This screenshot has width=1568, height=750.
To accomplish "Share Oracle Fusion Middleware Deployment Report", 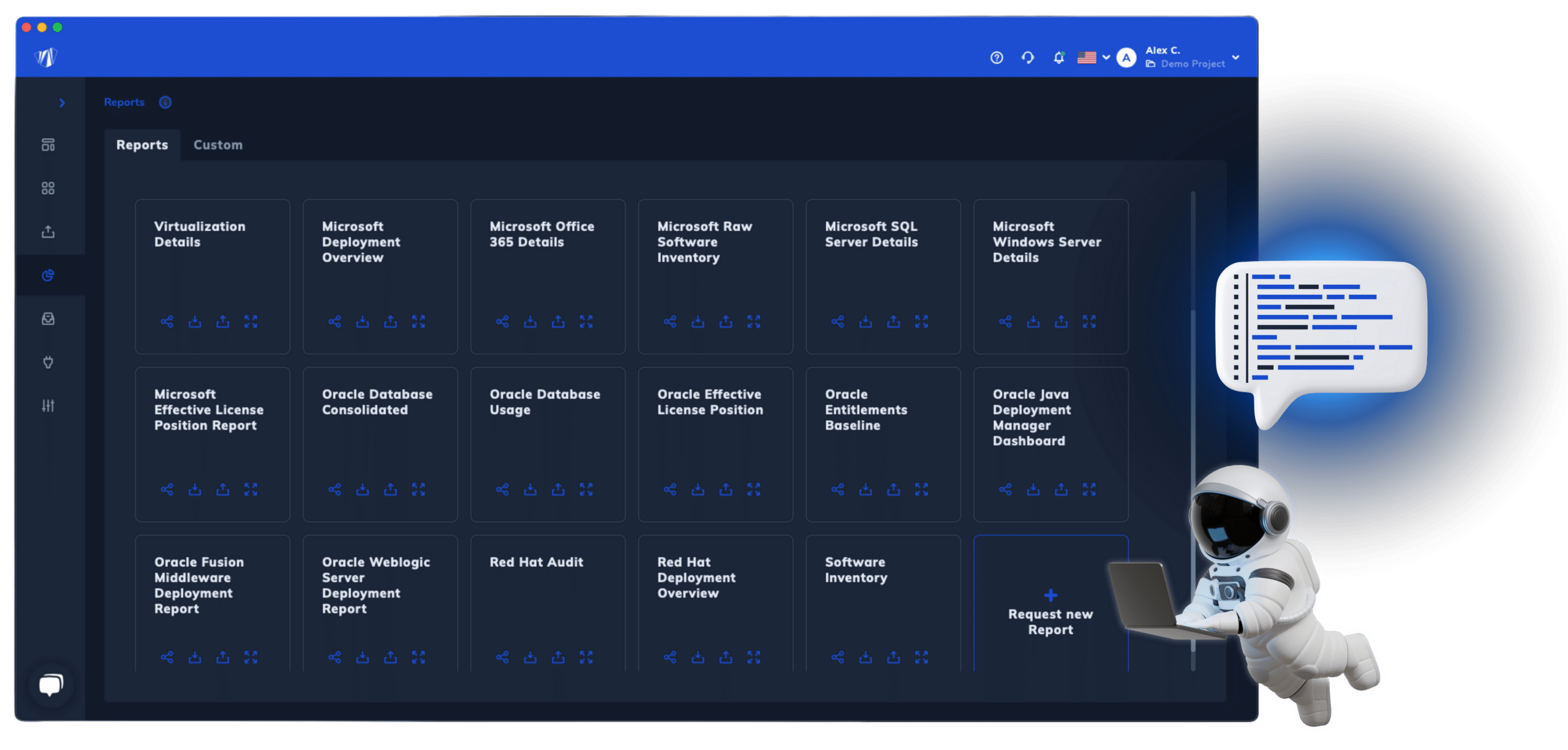I will 167,657.
